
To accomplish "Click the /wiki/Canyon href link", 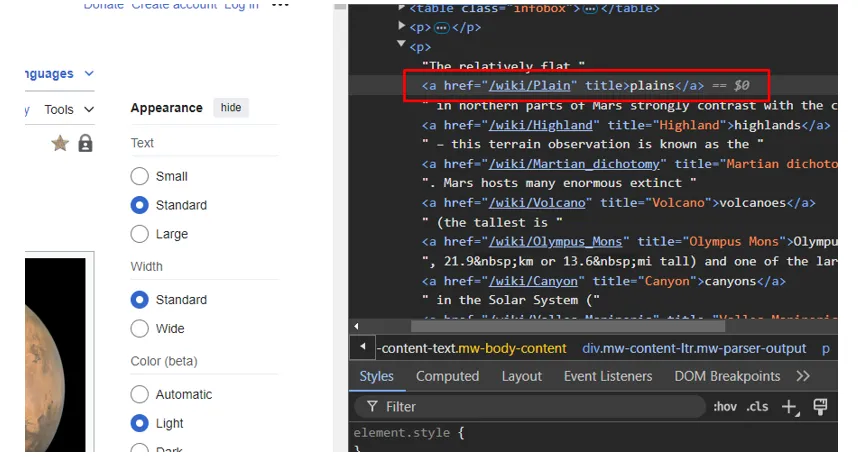I will [x=533, y=281].
